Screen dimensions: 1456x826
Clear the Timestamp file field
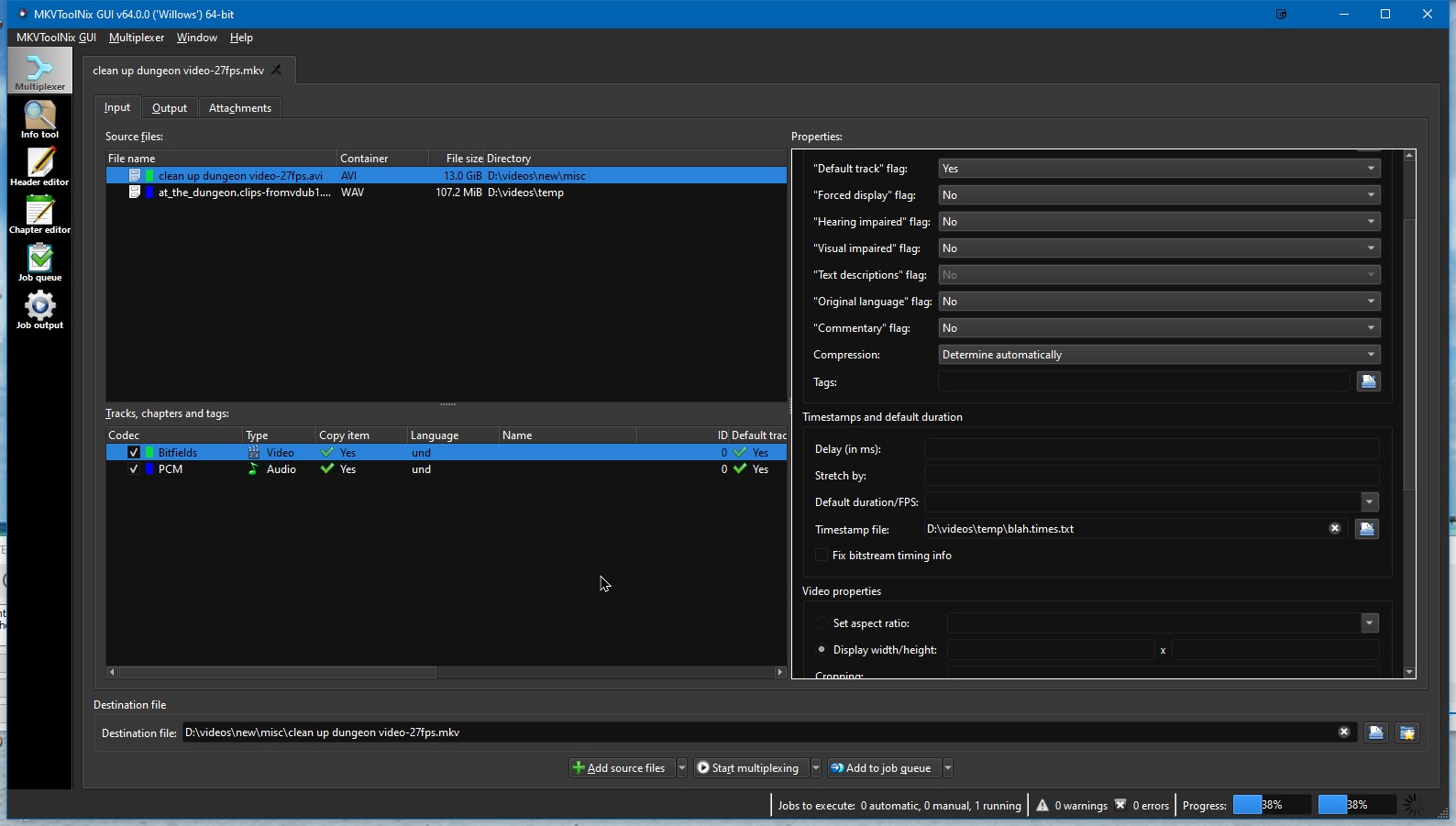pos(1335,528)
